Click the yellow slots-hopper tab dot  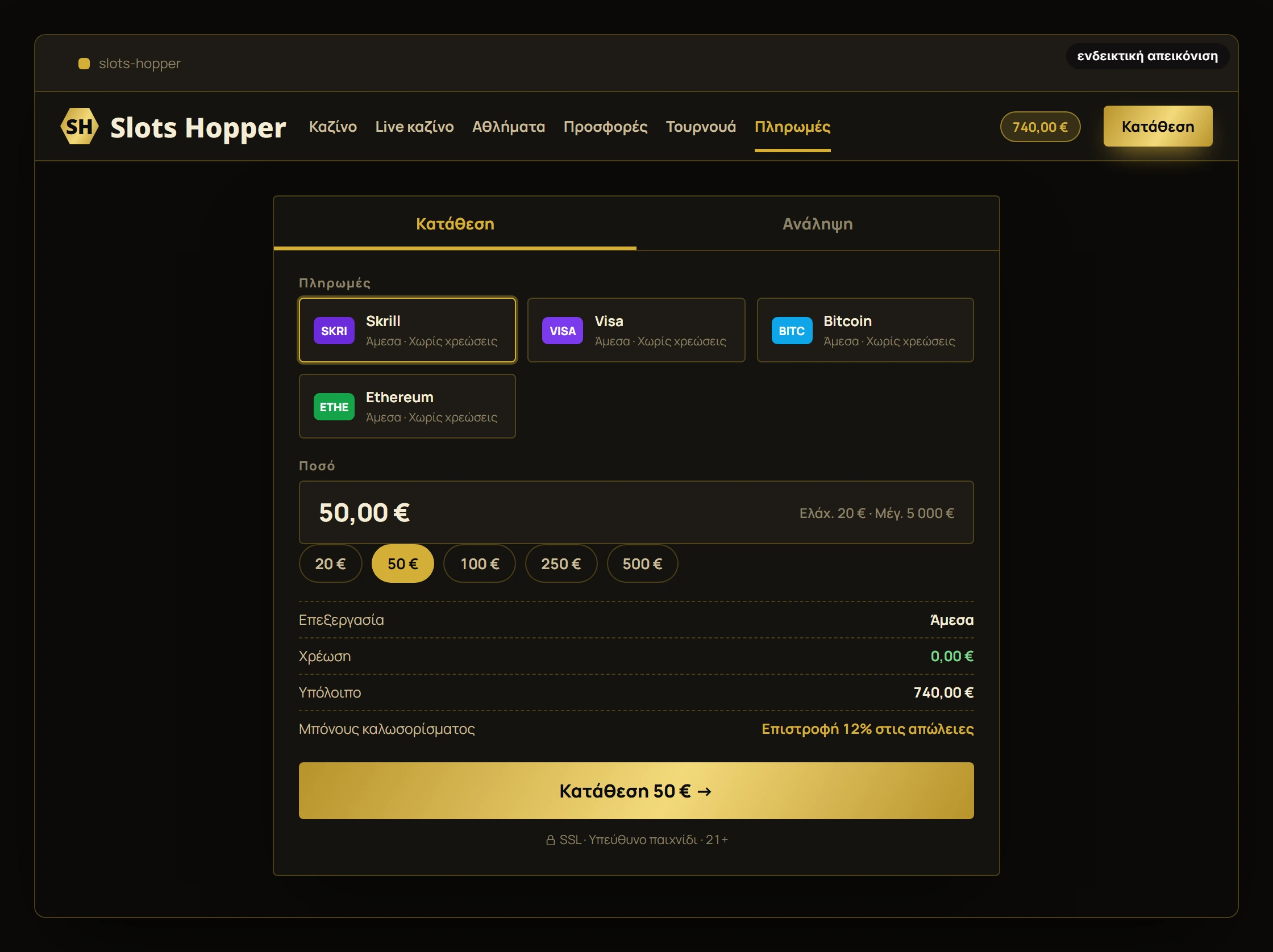tap(84, 63)
